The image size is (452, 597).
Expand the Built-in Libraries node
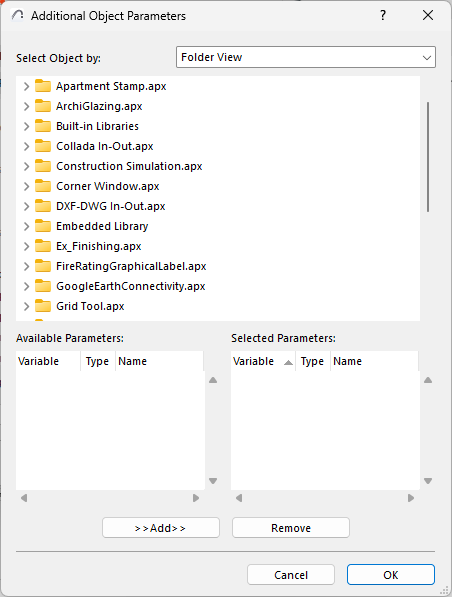pyautogui.click(x=26, y=126)
